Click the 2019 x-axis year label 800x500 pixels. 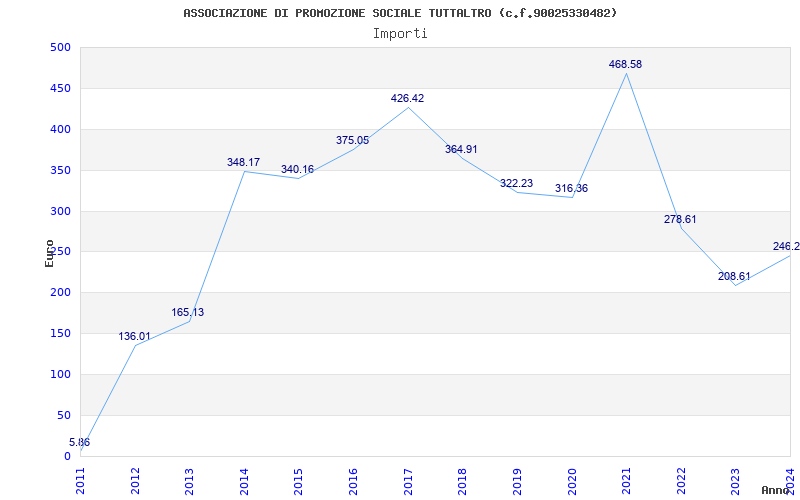(x=517, y=482)
